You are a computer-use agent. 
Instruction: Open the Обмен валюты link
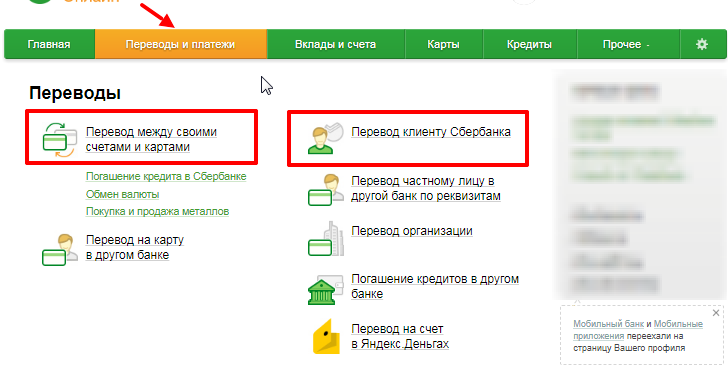pos(123,194)
